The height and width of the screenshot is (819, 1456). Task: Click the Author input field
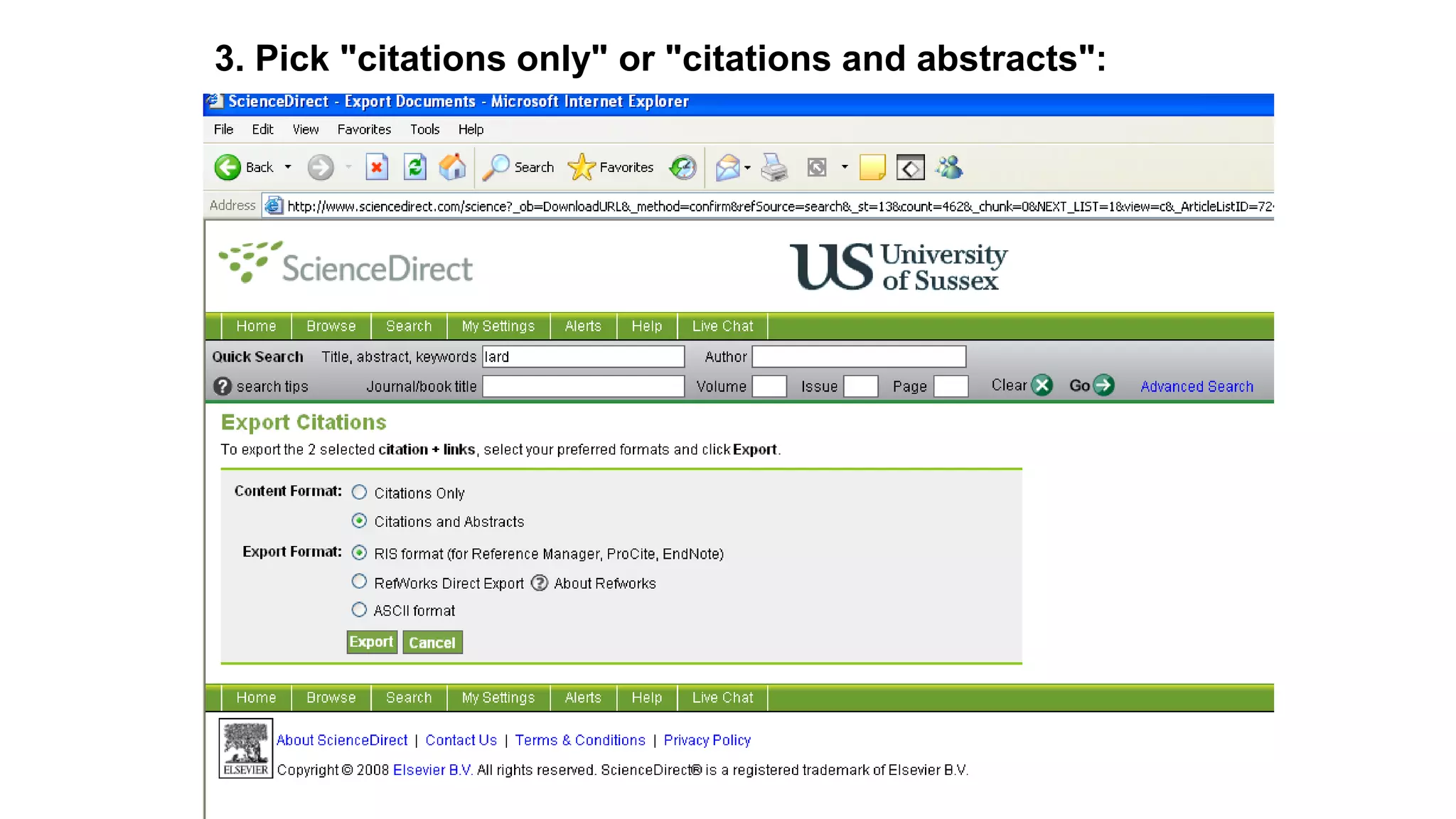pos(859,356)
